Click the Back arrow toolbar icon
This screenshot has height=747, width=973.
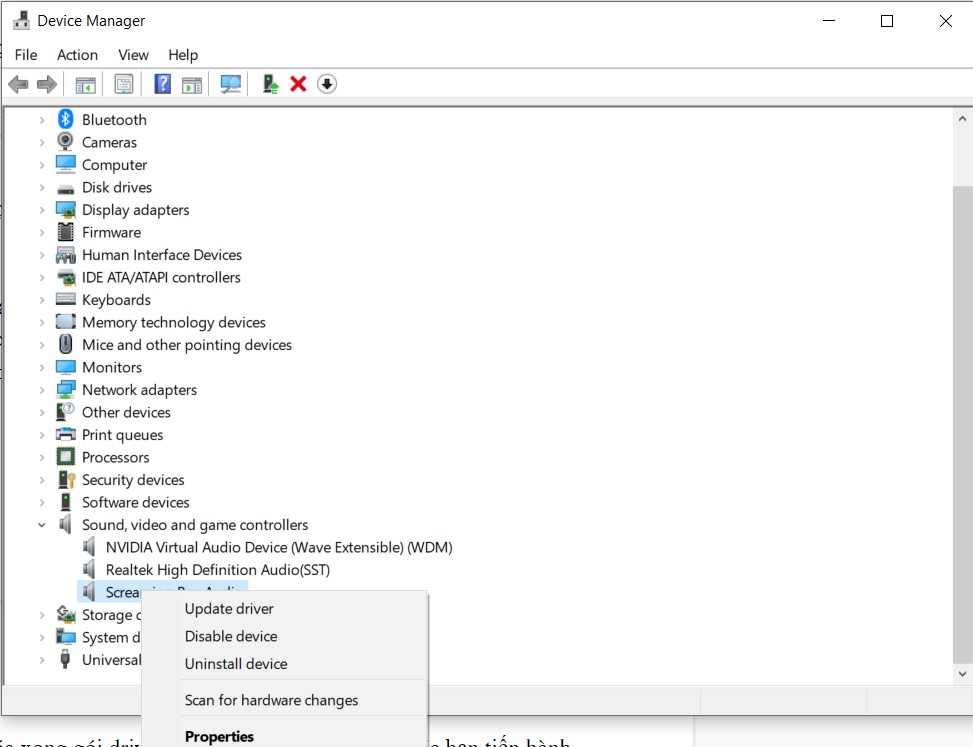[x=18, y=84]
